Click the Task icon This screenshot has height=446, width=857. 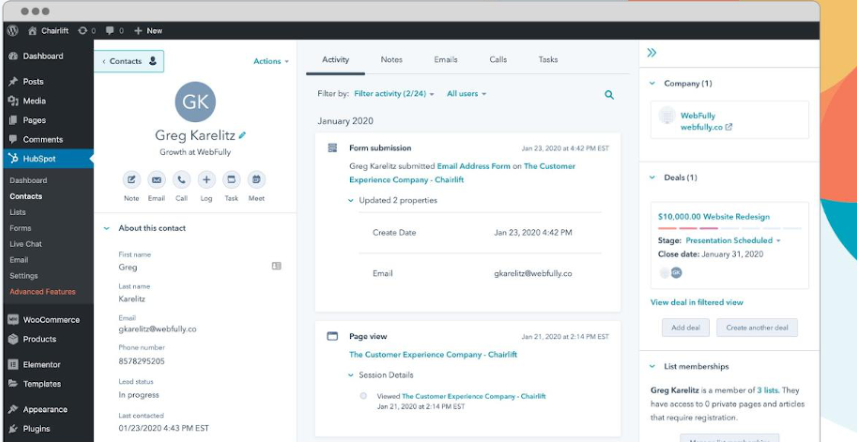(x=231, y=179)
